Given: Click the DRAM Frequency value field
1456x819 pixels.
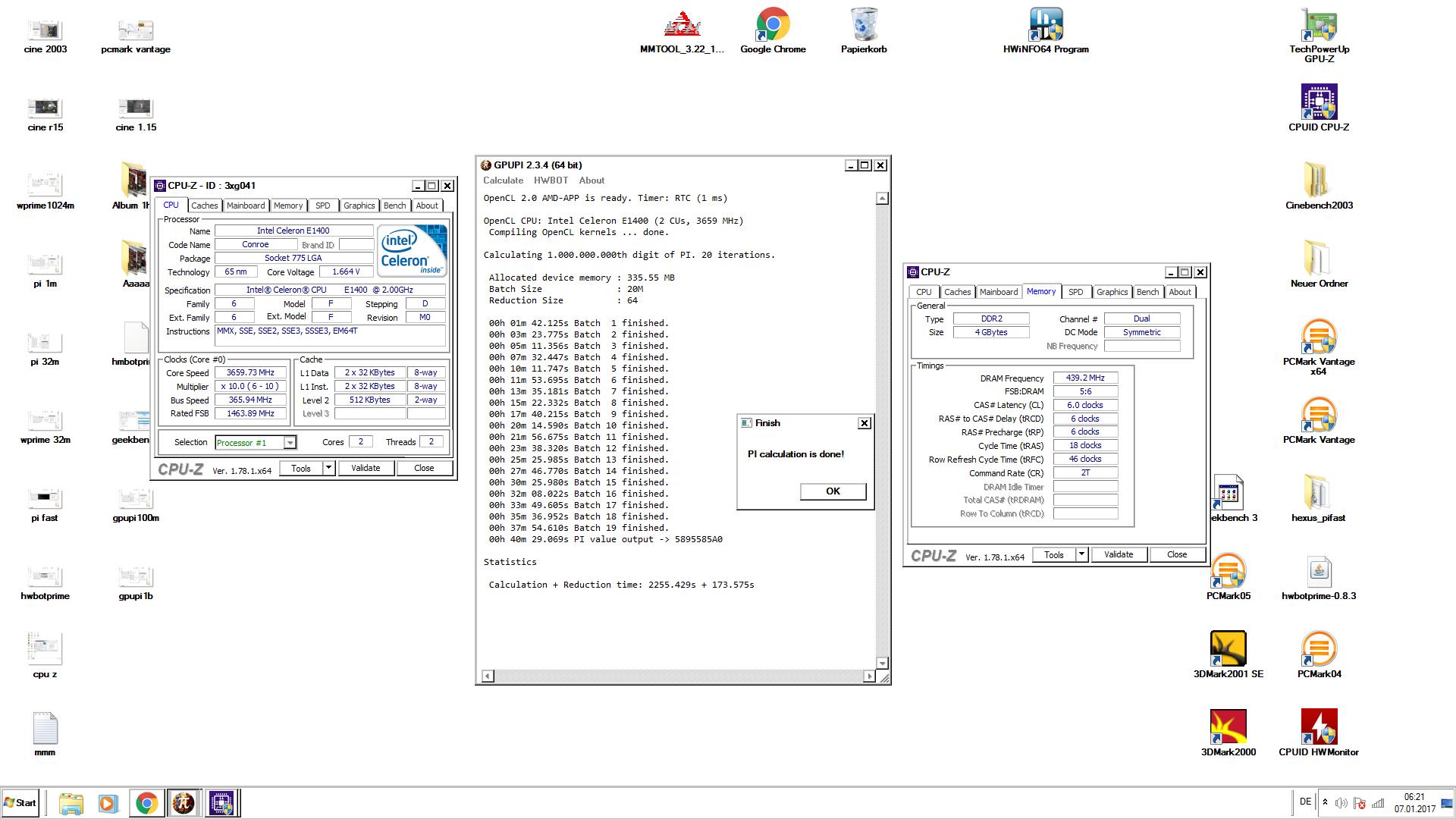Looking at the screenshot, I should (x=1085, y=378).
